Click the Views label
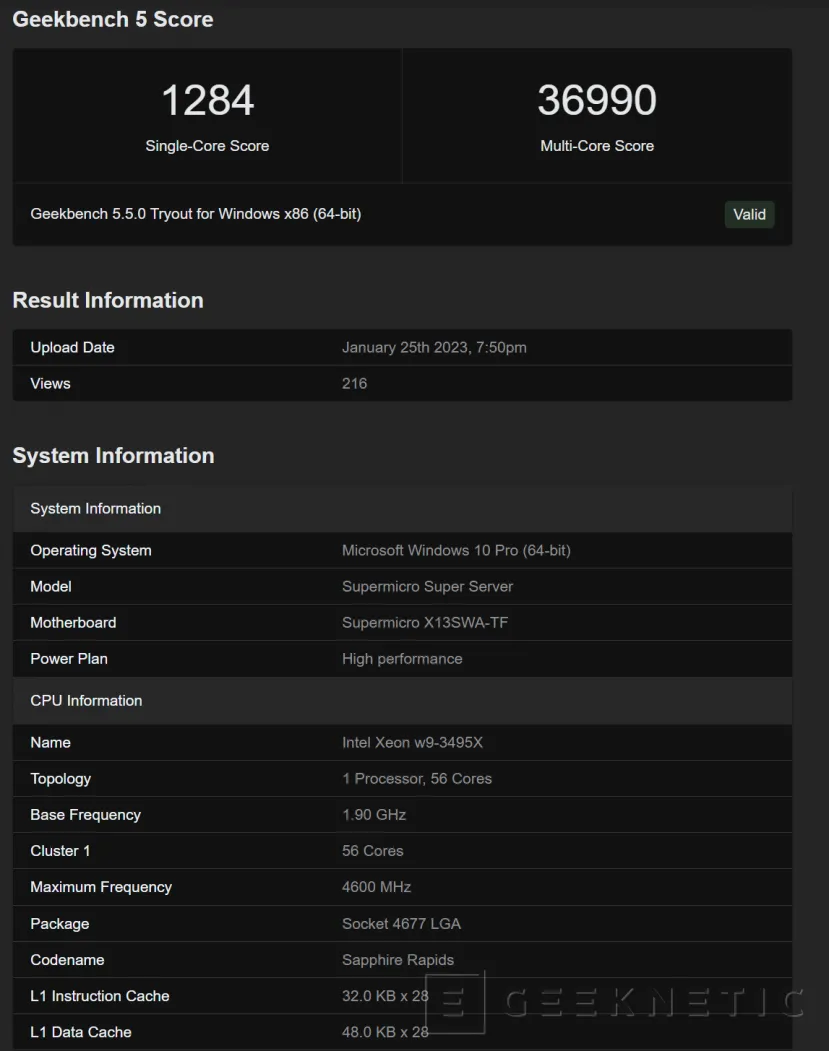 point(50,383)
